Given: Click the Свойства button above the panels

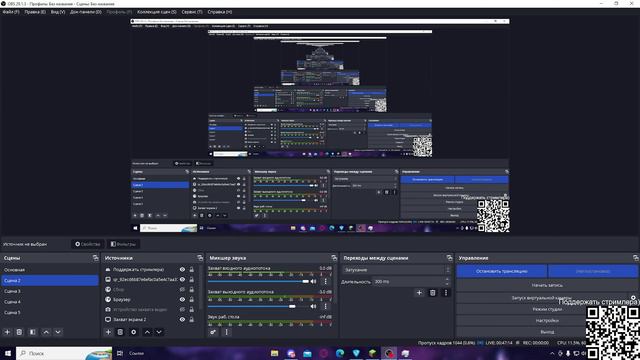Looking at the screenshot, I should 88,244.
